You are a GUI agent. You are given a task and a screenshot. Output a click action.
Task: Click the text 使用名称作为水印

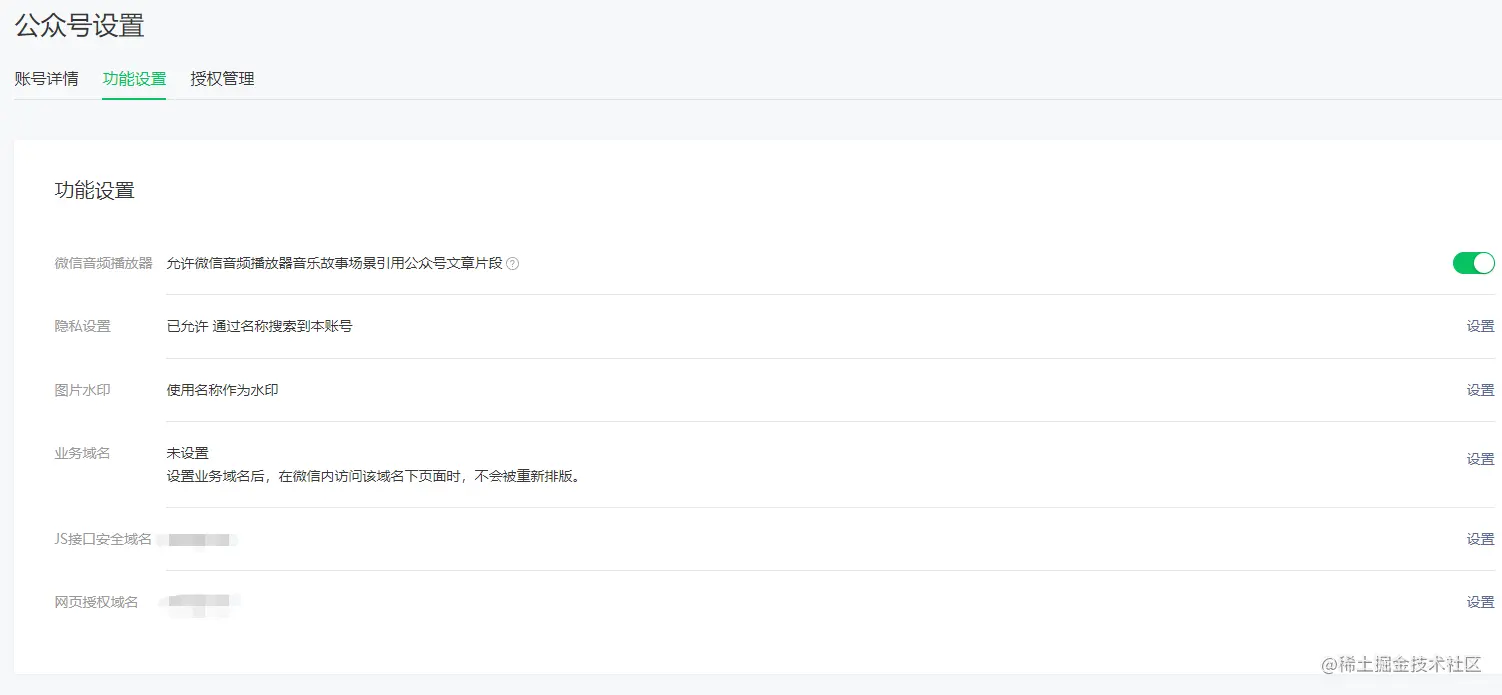222,390
